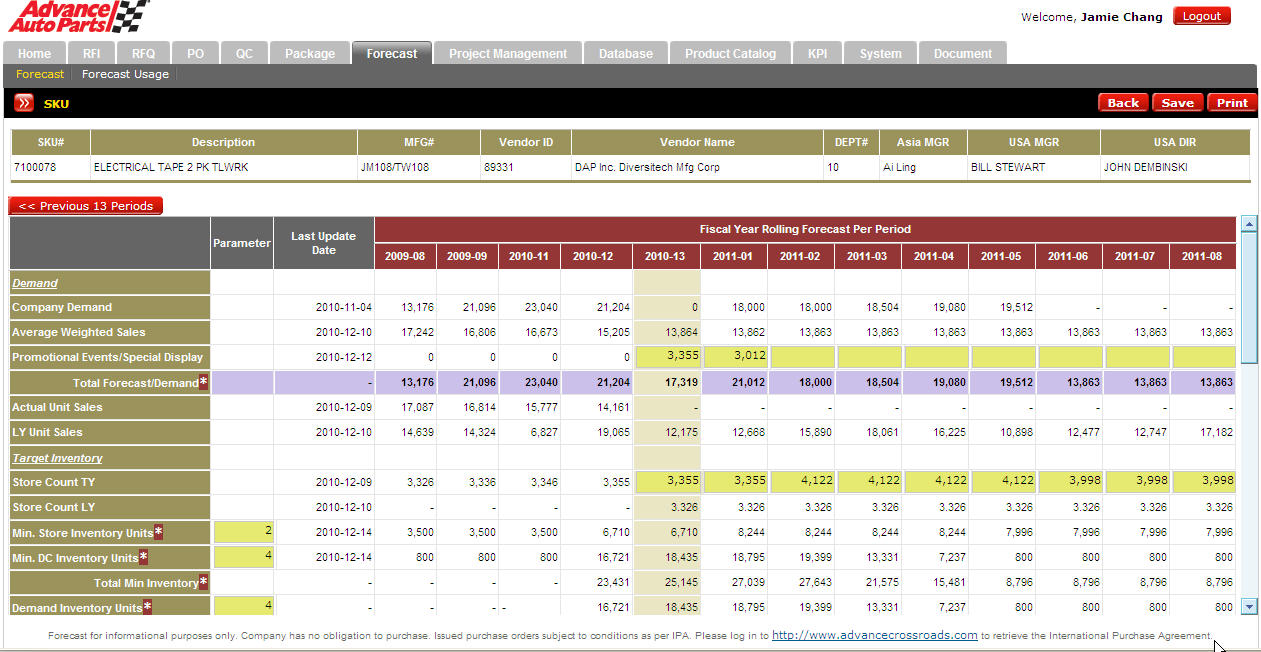Select the Forecast Usage submenu

coord(125,74)
